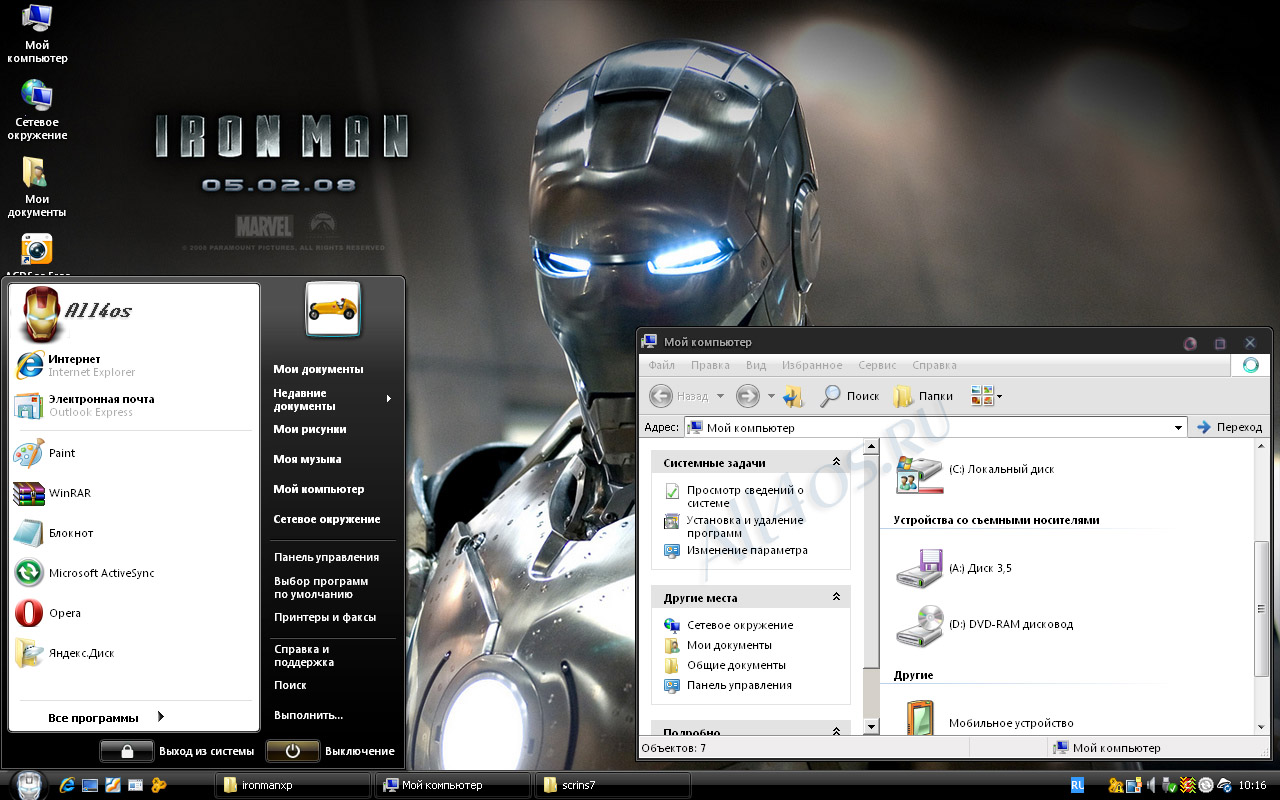This screenshot has height=800, width=1280.
Task: Click Выход из системы button
Action: tap(178, 751)
